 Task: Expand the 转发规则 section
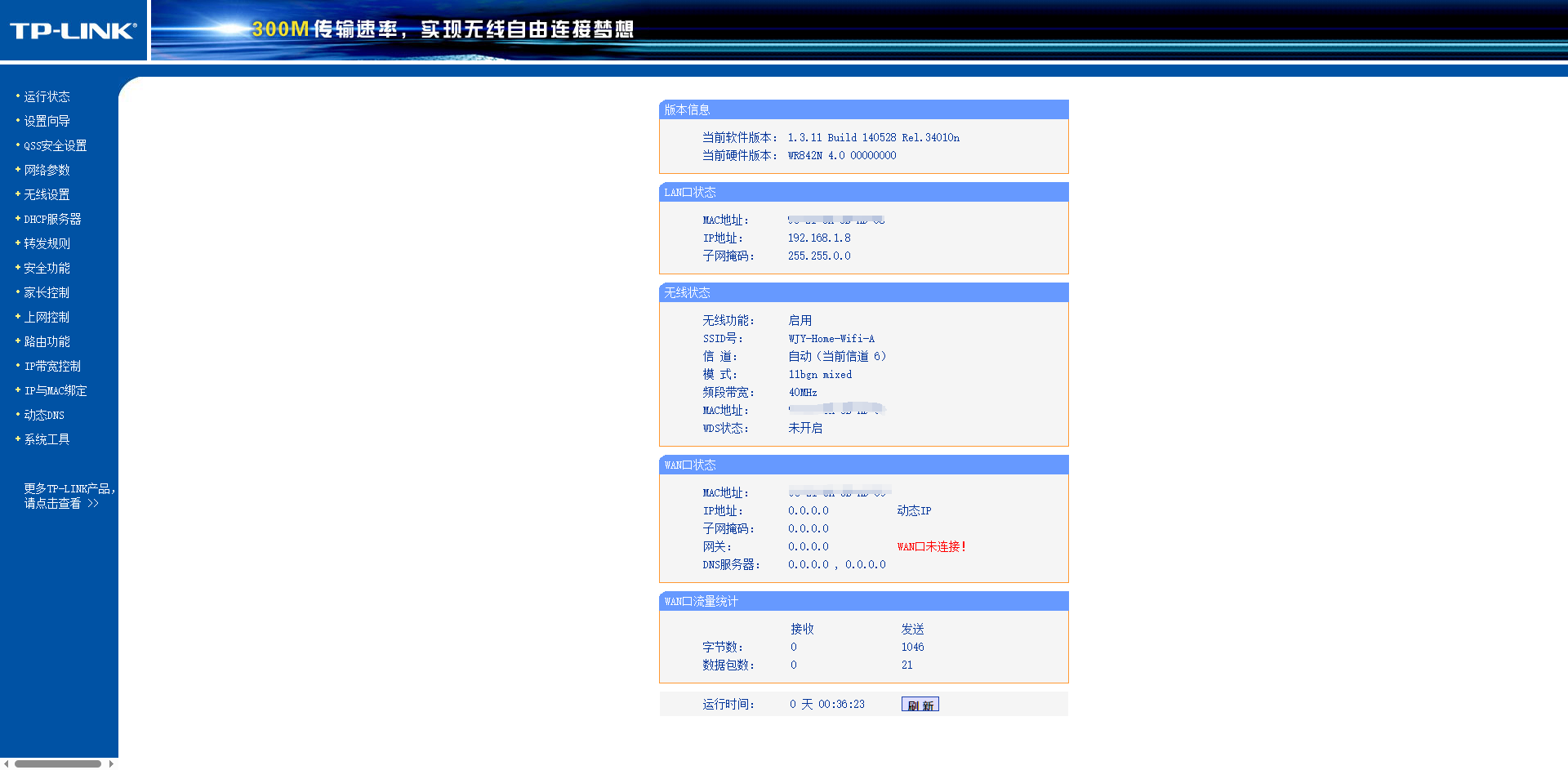(x=47, y=243)
